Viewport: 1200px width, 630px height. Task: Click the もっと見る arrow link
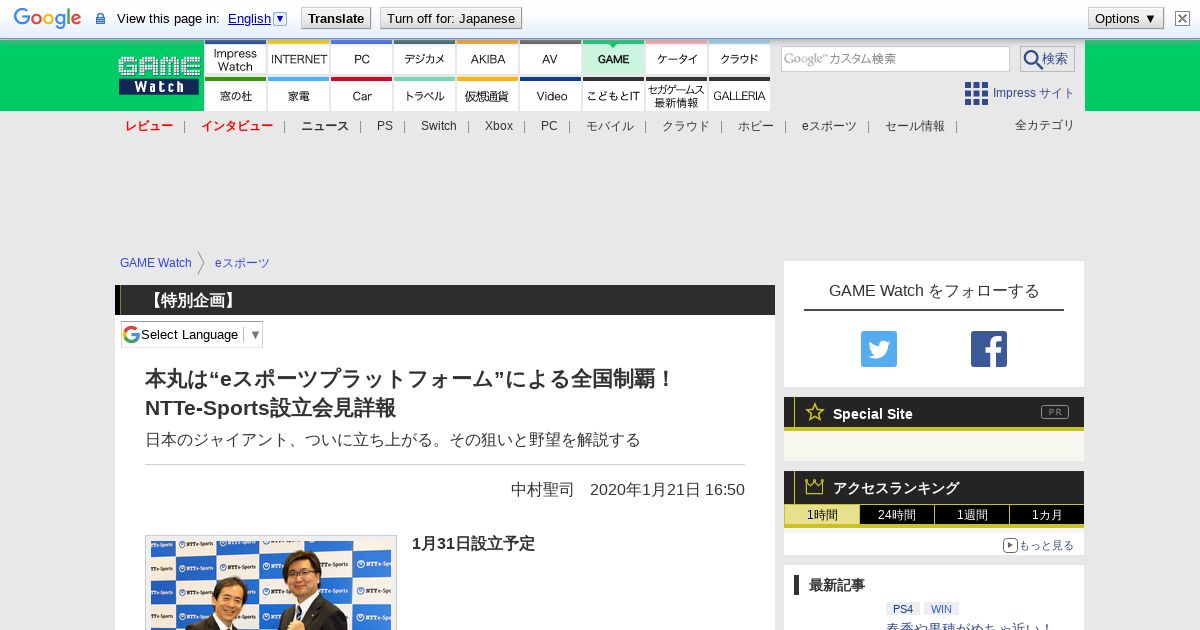tap(1038, 545)
